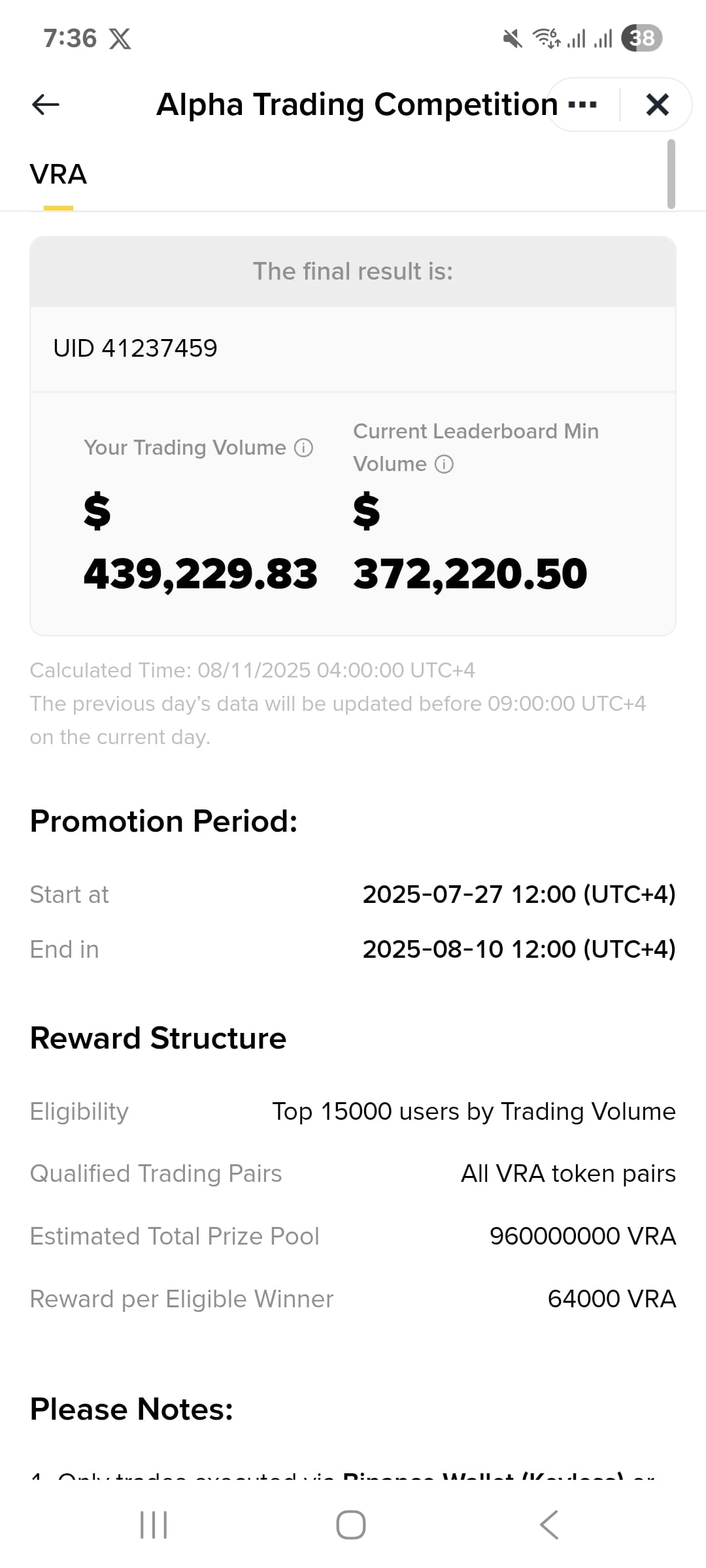Tap the Reward Structure heading

tap(158, 1038)
